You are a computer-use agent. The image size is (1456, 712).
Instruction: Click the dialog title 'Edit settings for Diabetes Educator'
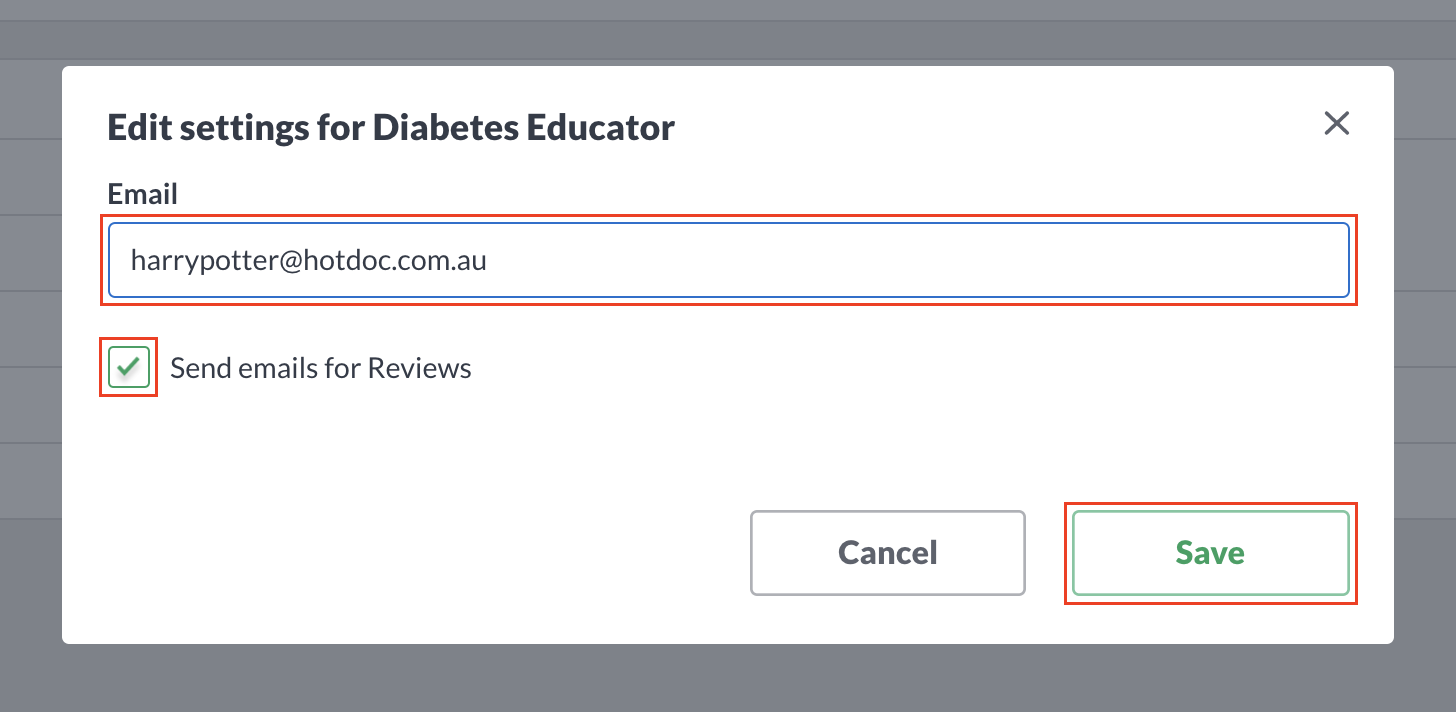click(391, 128)
